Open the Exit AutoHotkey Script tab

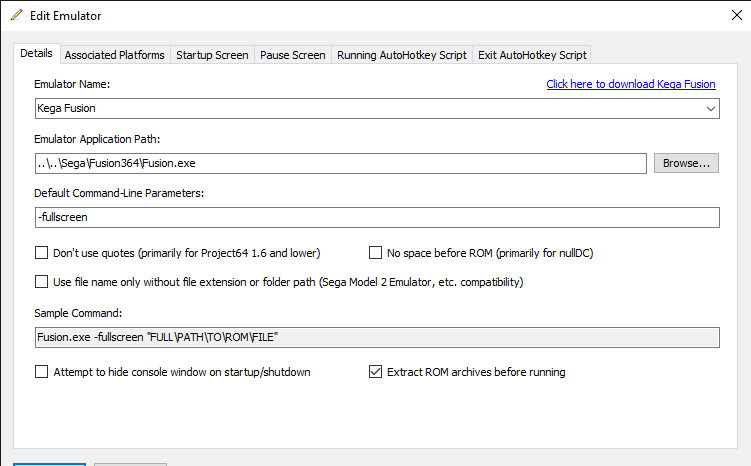[x=532, y=55]
